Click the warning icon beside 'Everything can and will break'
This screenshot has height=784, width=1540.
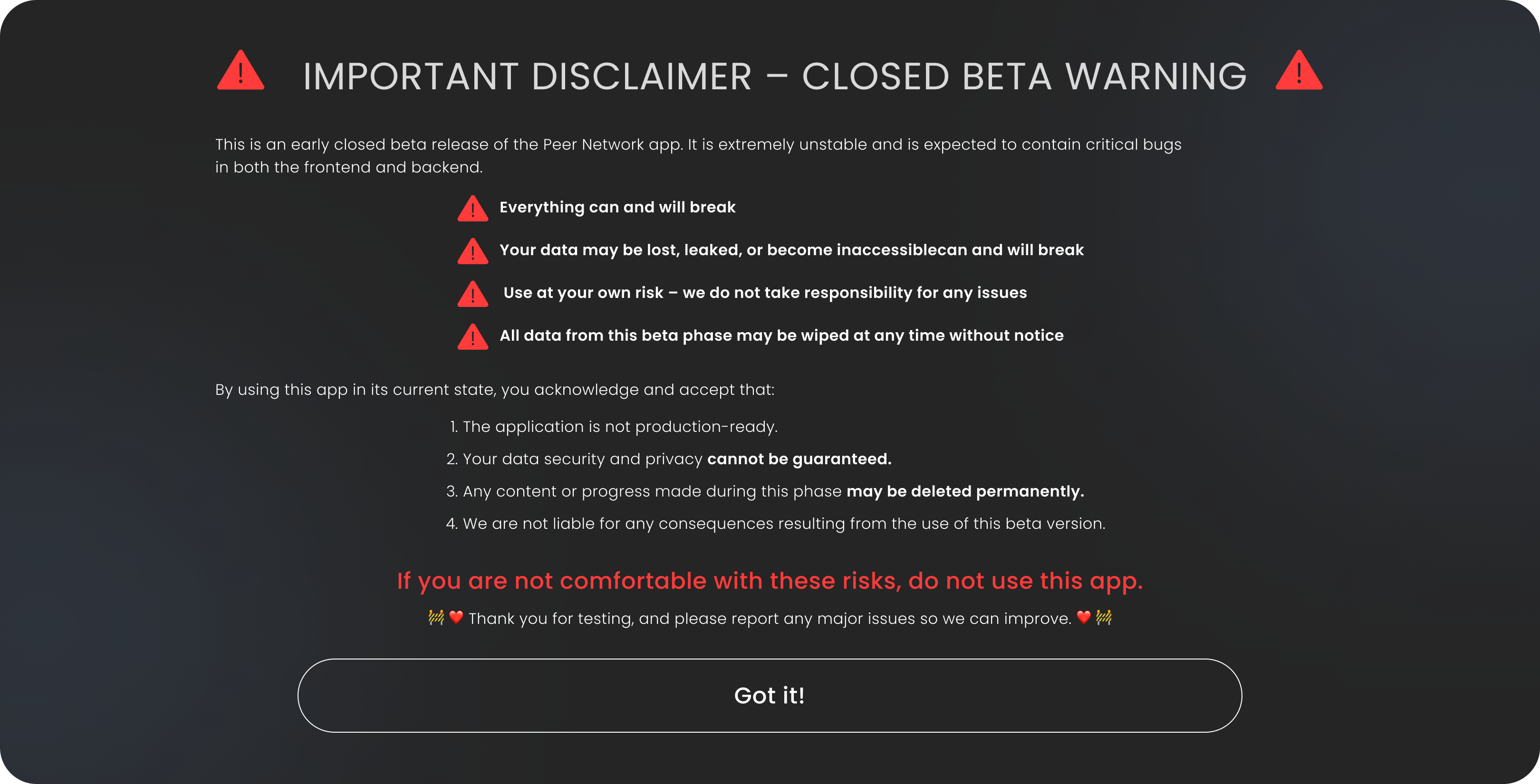[473, 208]
